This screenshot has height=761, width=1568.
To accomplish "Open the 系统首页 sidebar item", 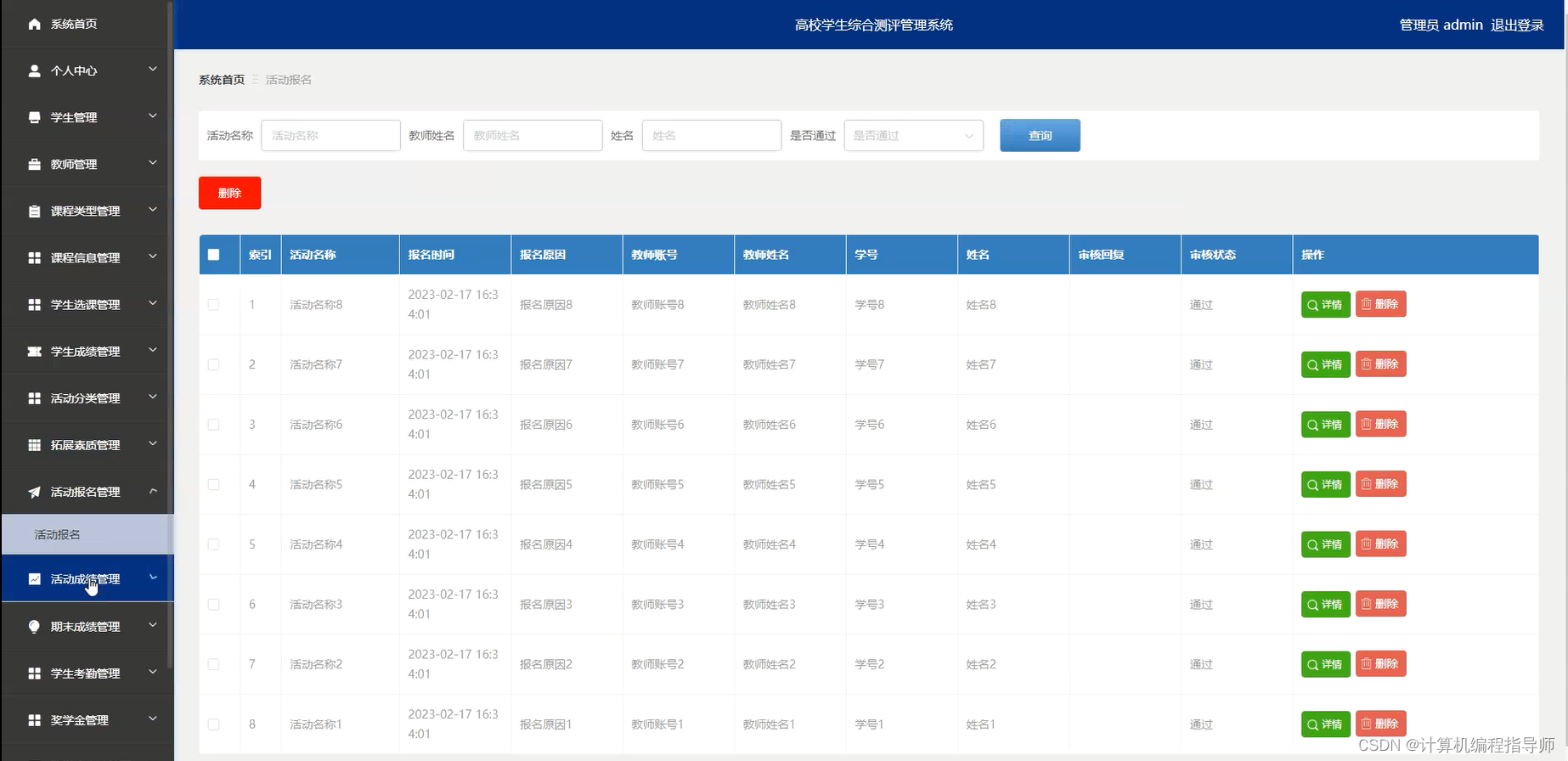I will coord(86,24).
